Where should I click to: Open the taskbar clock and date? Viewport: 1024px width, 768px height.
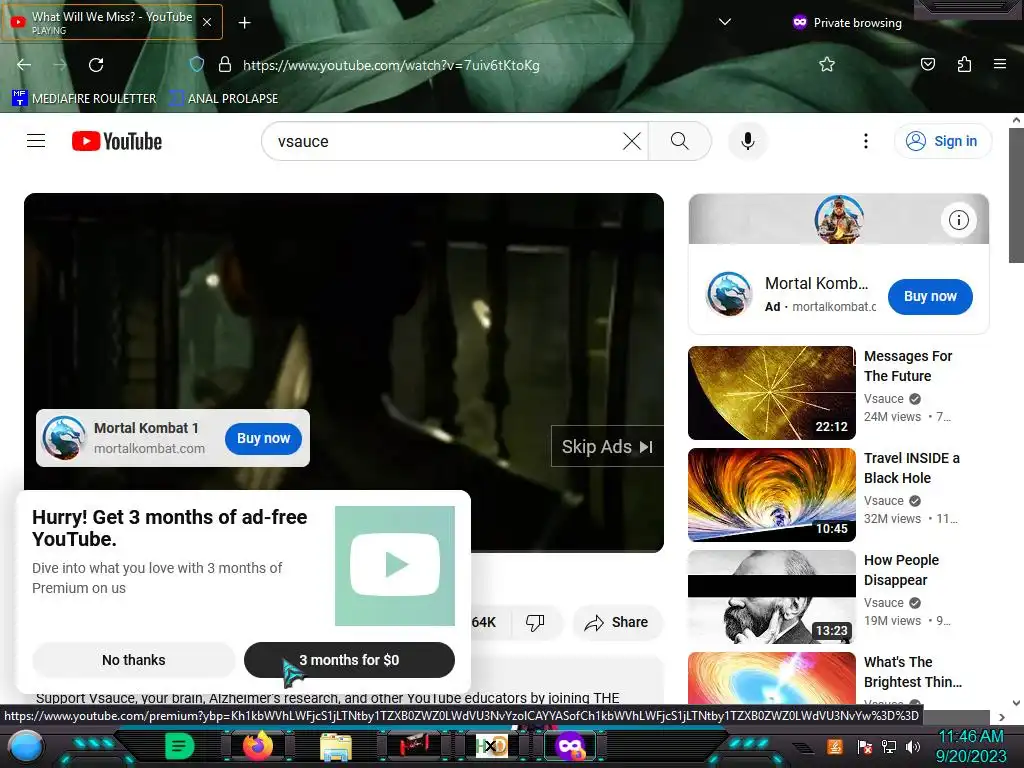(x=971, y=746)
